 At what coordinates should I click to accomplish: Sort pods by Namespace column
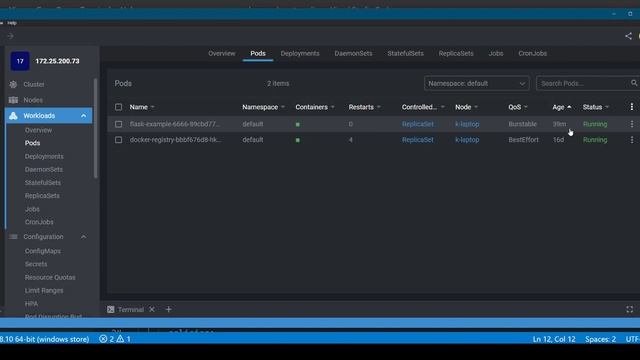coord(263,107)
